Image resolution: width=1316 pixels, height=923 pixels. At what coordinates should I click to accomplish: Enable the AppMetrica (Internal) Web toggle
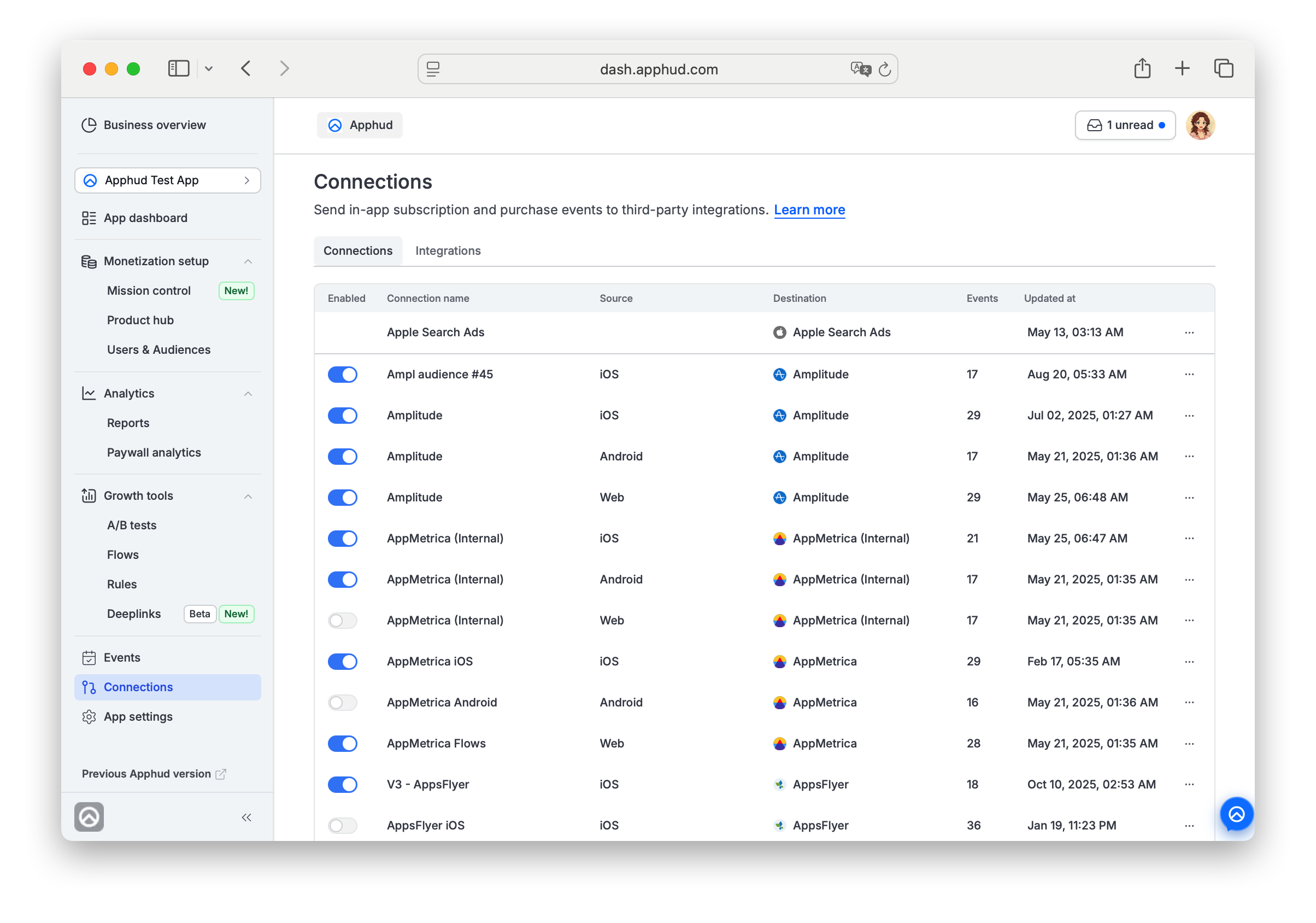[343, 621]
